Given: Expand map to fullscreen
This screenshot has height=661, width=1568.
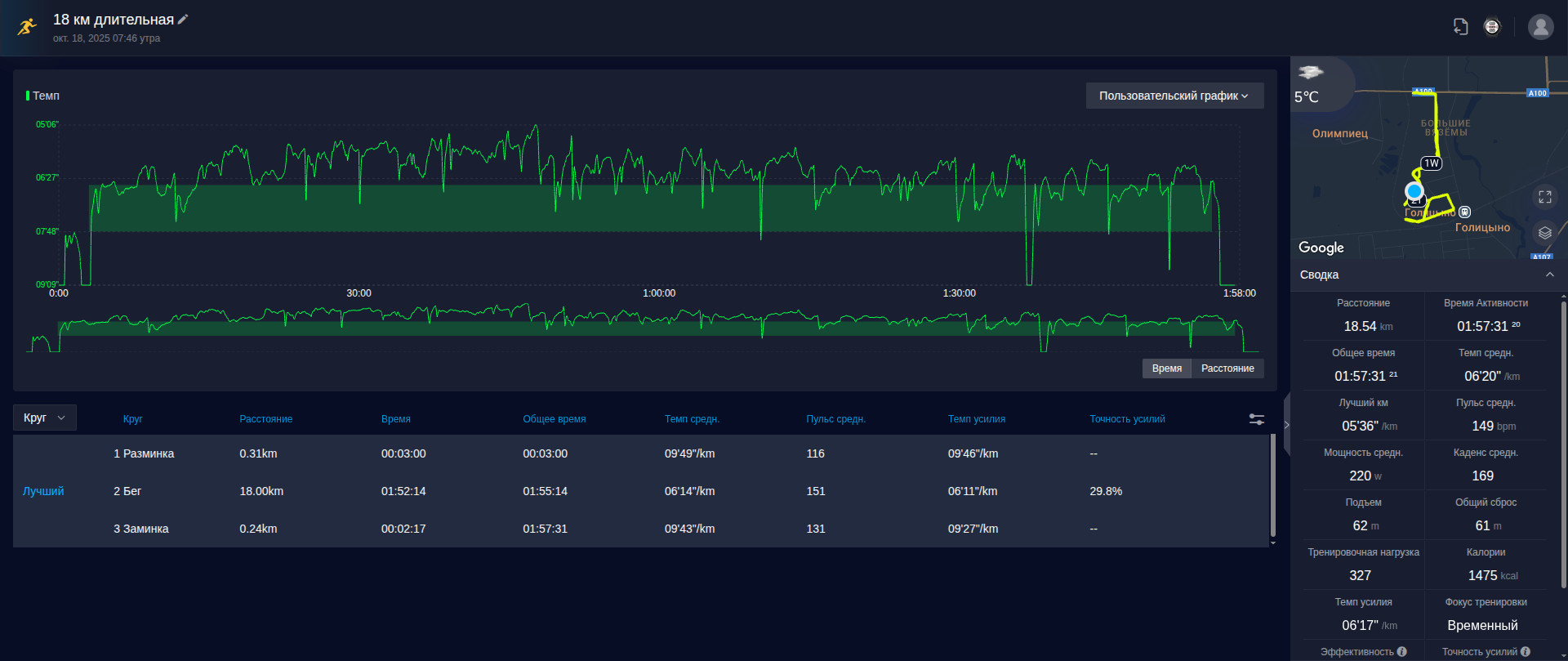Looking at the screenshot, I should pyautogui.click(x=1545, y=197).
